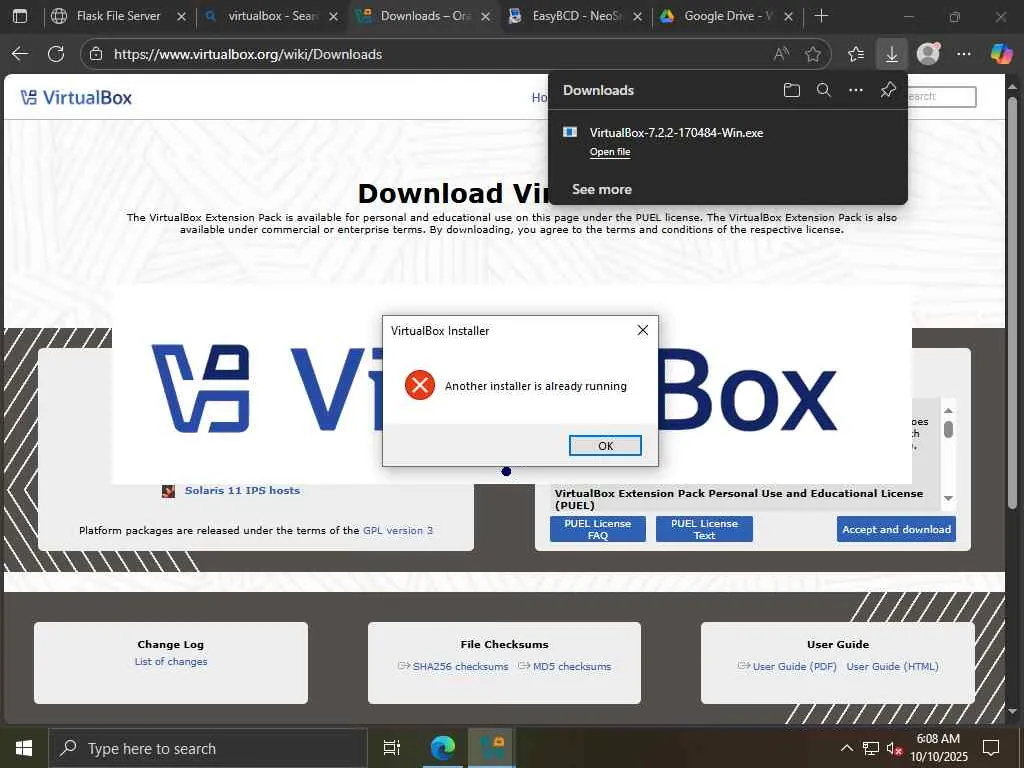Open more options in Downloads panel
This screenshot has height=768, width=1024.
(x=856, y=90)
